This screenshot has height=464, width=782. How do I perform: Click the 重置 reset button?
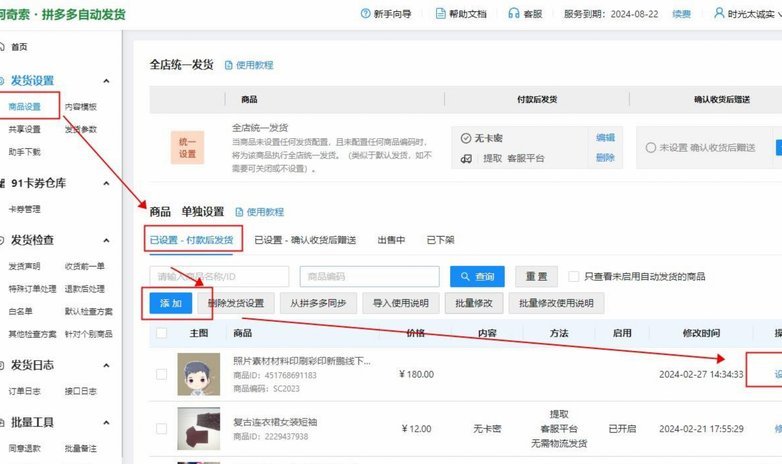(x=536, y=276)
